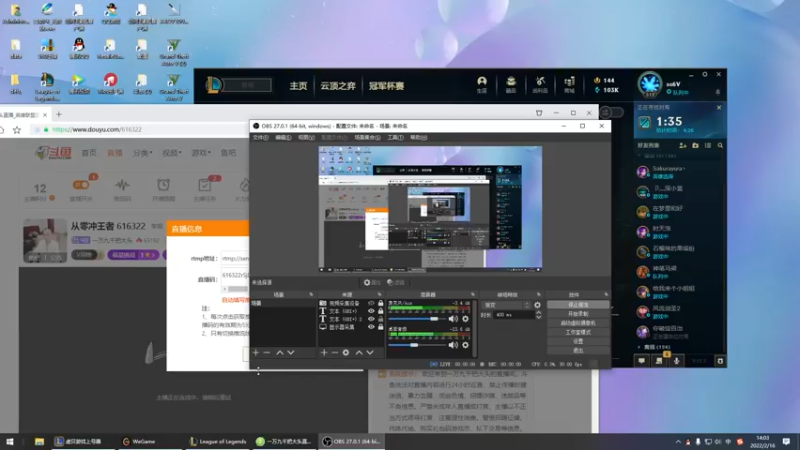
Task: Toggle lock on first text (GDI+) source
Action: click(x=381, y=311)
